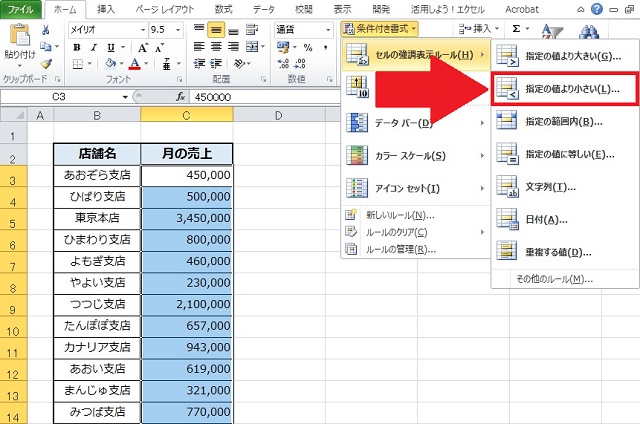Viewport: 640px width, 424px height.
Task: Toggle center text alignment
Action: (216, 47)
